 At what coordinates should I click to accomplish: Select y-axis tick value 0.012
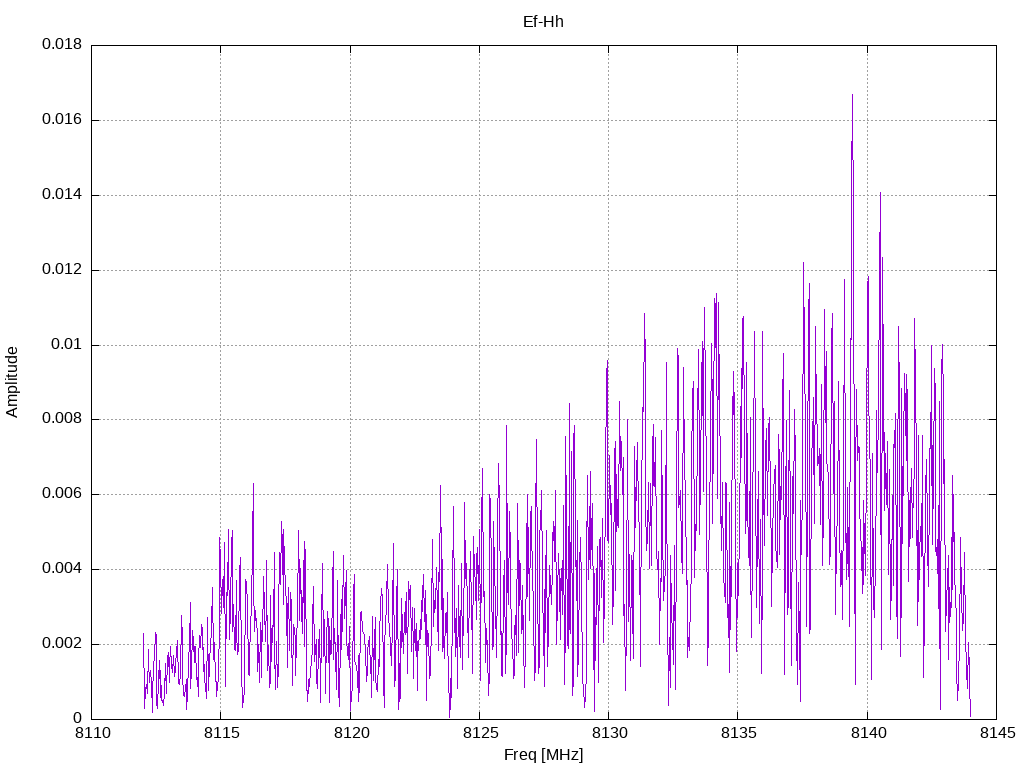pos(62,270)
